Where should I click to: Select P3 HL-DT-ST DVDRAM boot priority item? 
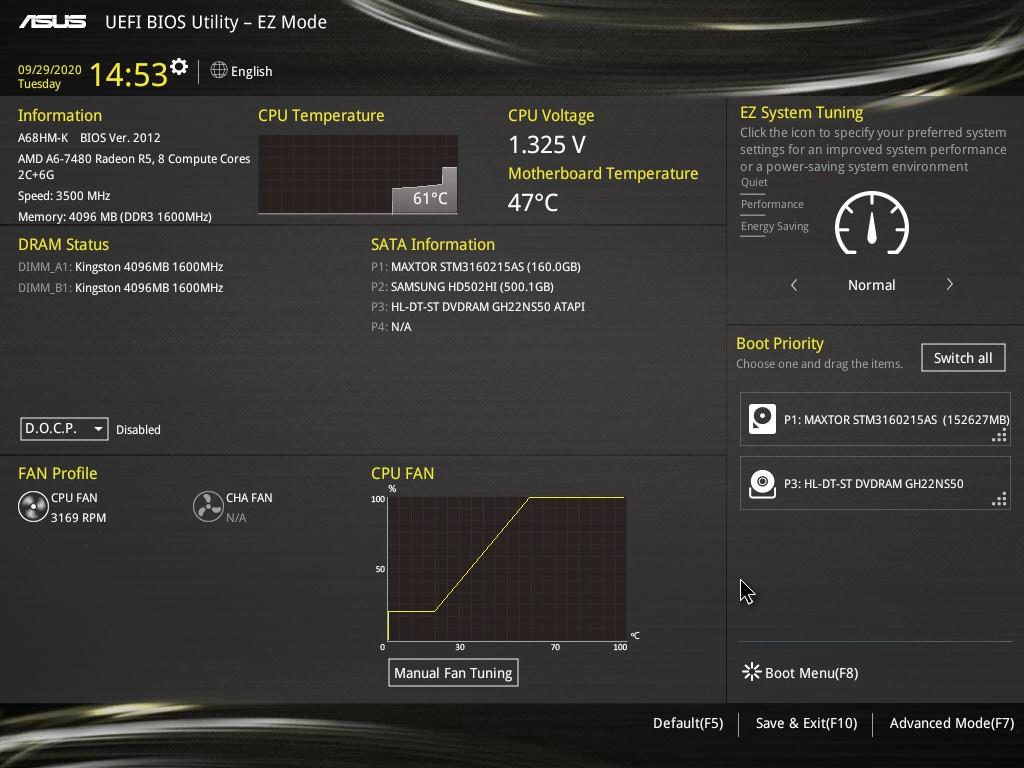coord(875,483)
